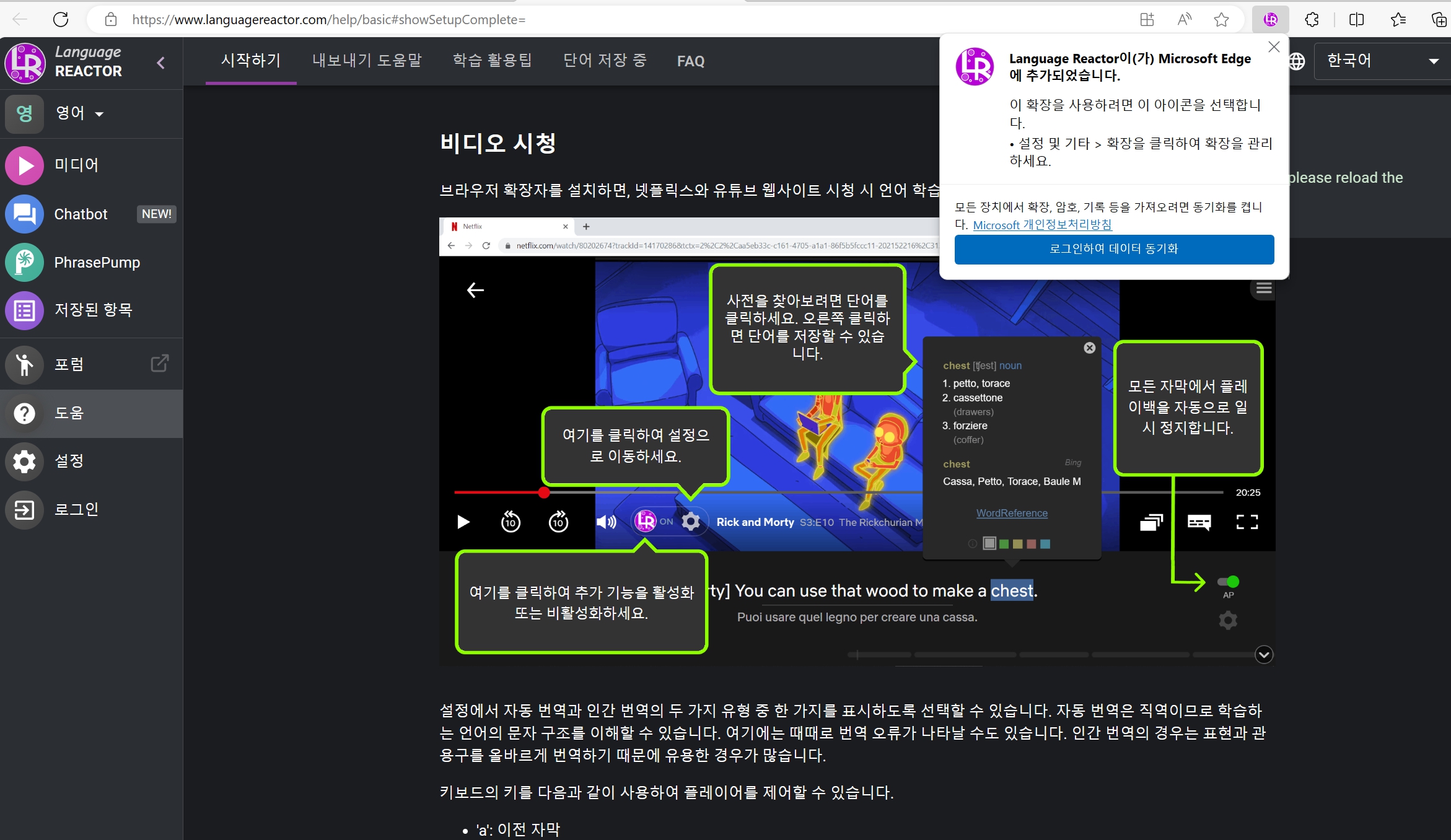The image size is (1451, 840).
Task: Switch to the 단어 저장 중 tab
Action: 605,61
